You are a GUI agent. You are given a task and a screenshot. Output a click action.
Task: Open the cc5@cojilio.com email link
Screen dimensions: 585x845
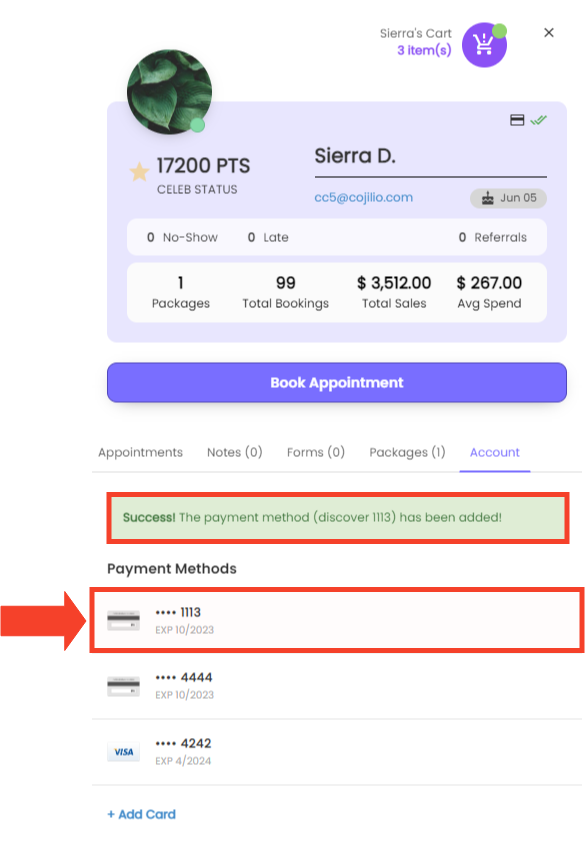click(364, 197)
